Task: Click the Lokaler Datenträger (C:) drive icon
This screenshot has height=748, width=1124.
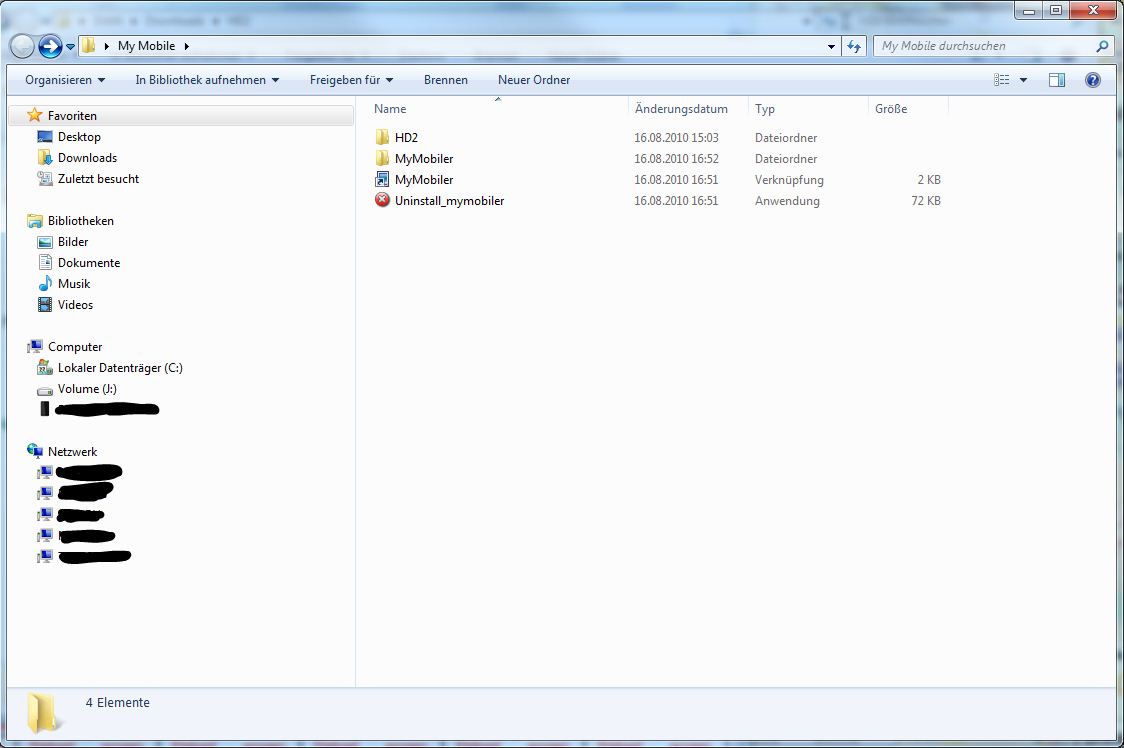Action: pos(45,367)
